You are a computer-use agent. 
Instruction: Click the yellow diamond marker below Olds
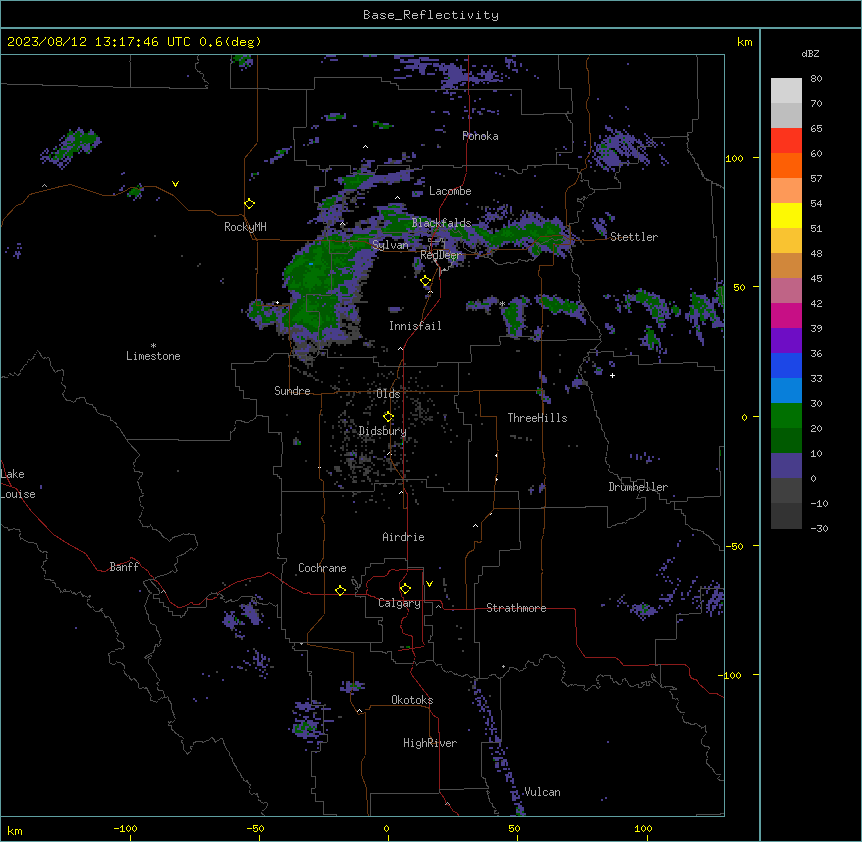(388, 416)
